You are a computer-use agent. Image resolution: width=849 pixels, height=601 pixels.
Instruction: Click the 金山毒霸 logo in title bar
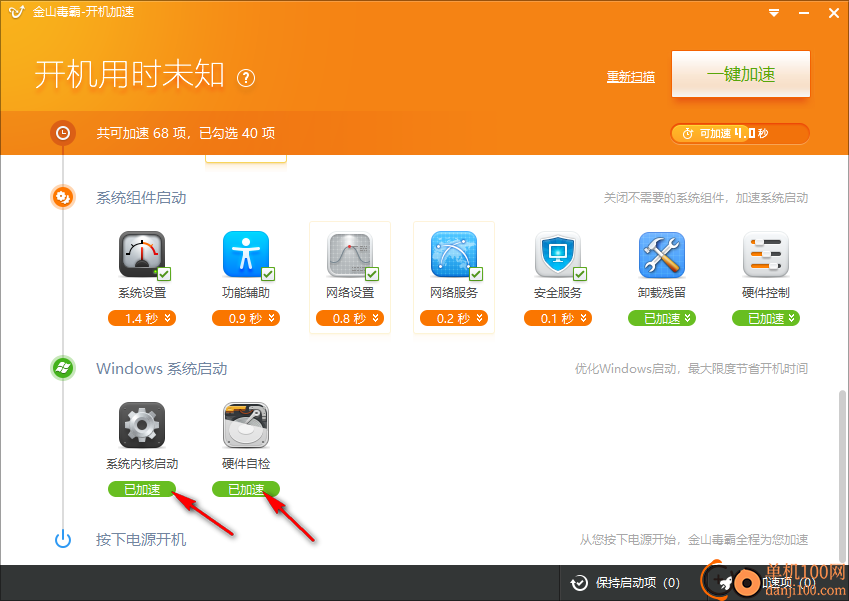pos(17,11)
